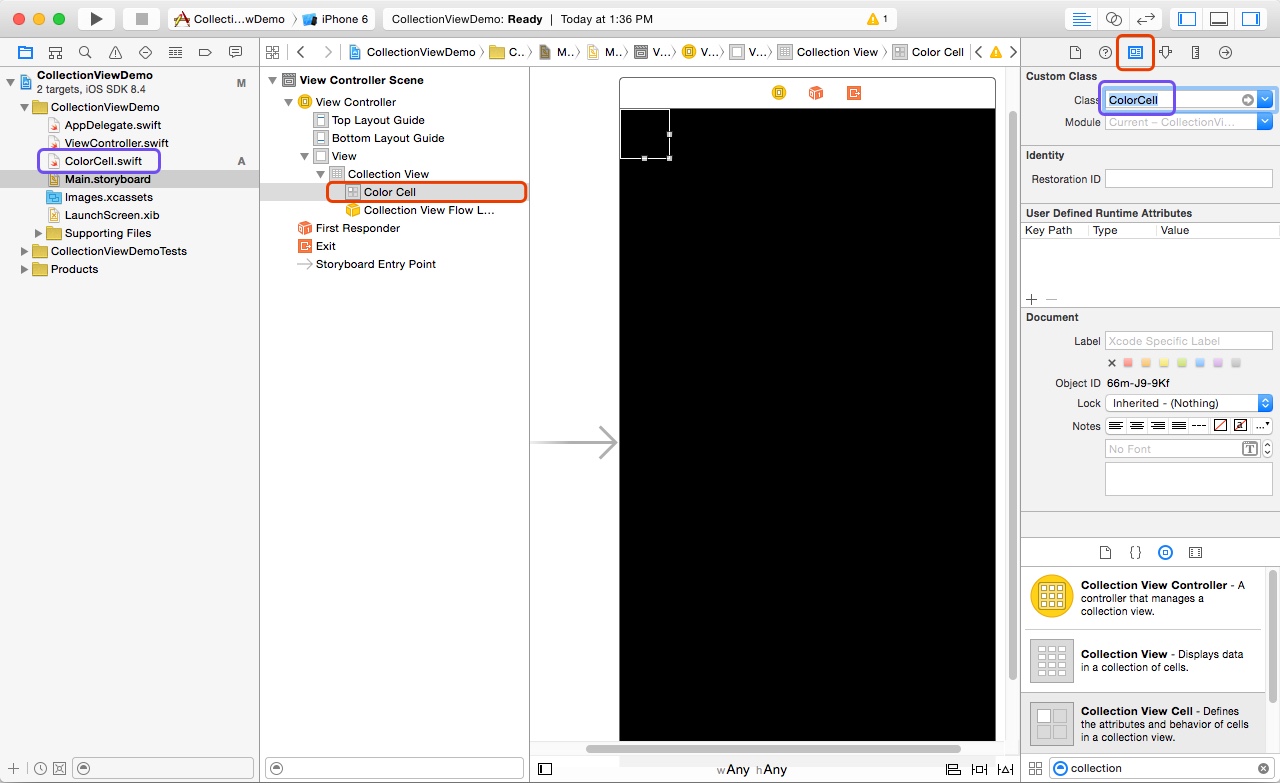Toggle library icon grid view
Screen dimensions: 1280x783
[1035, 768]
